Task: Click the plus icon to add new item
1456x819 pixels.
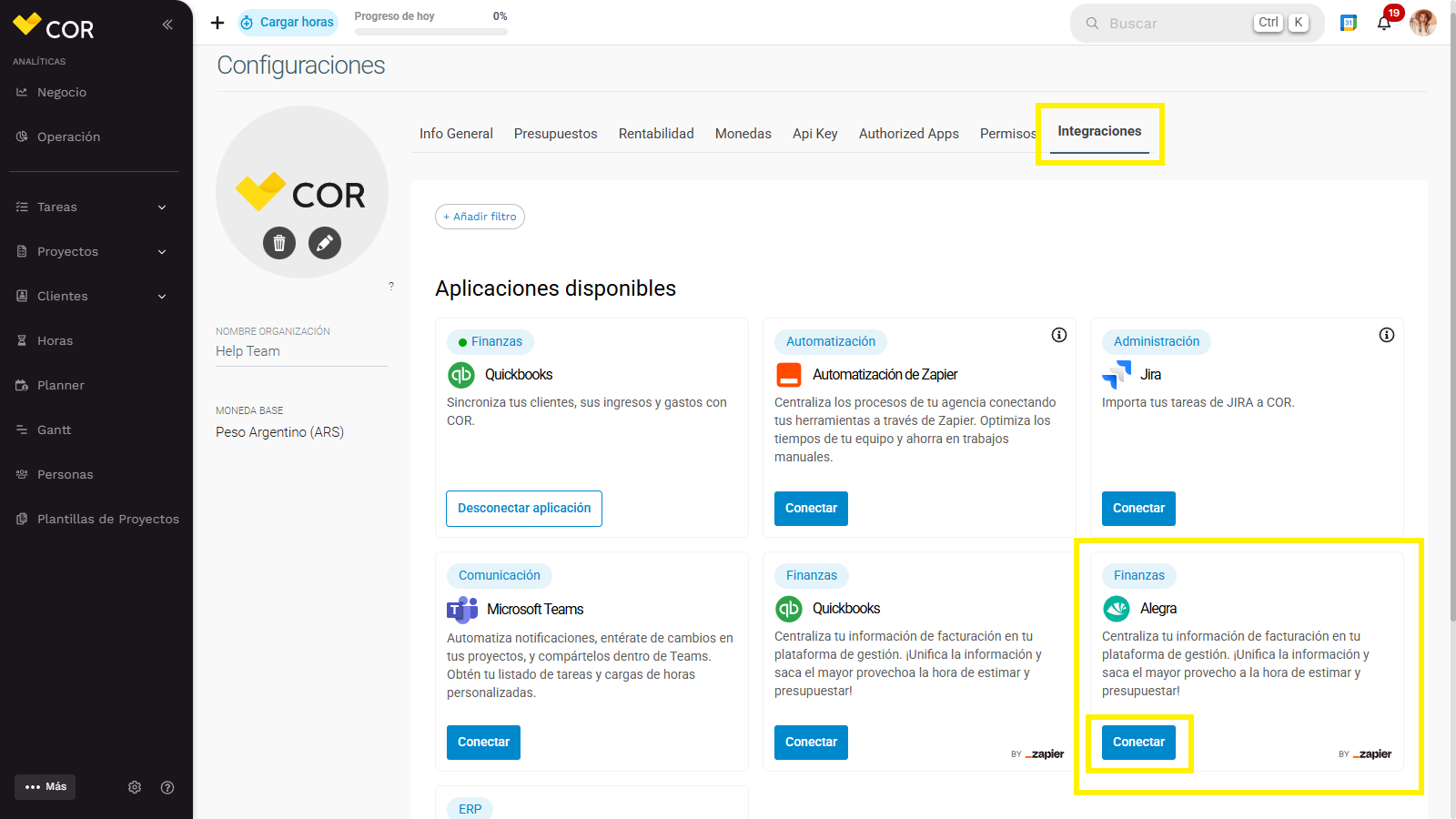Action: coord(217,23)
